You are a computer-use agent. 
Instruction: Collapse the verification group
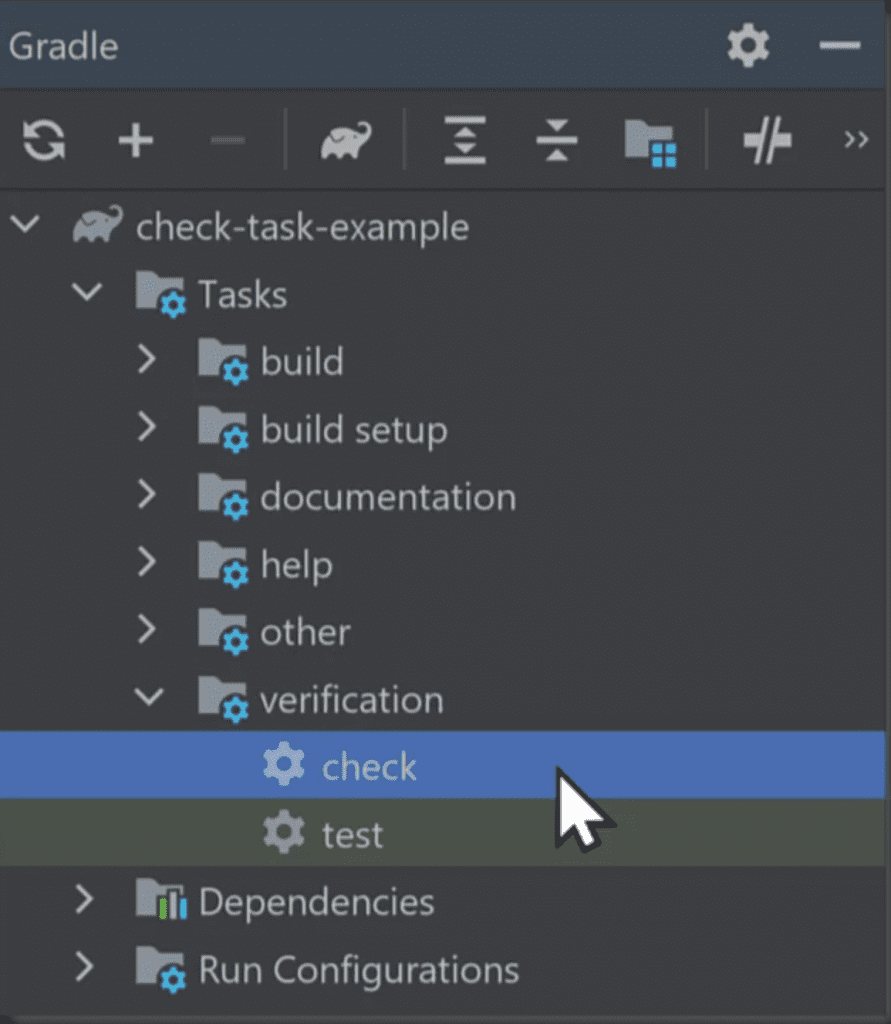148,697
